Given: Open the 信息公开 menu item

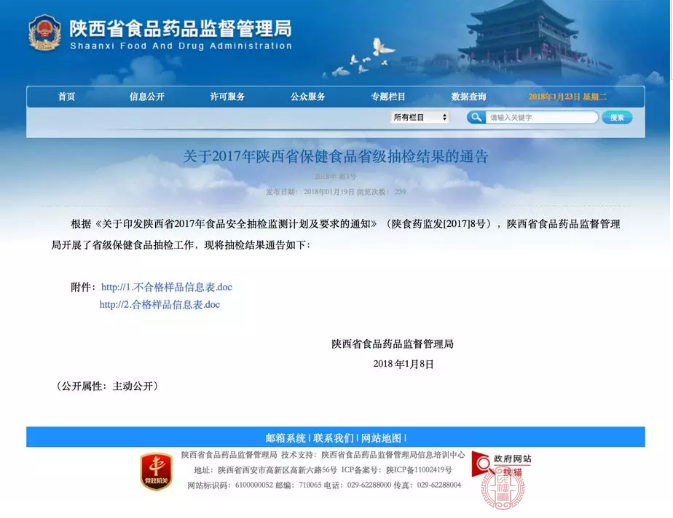Looking at the screenshot, I should pos(147,97).
